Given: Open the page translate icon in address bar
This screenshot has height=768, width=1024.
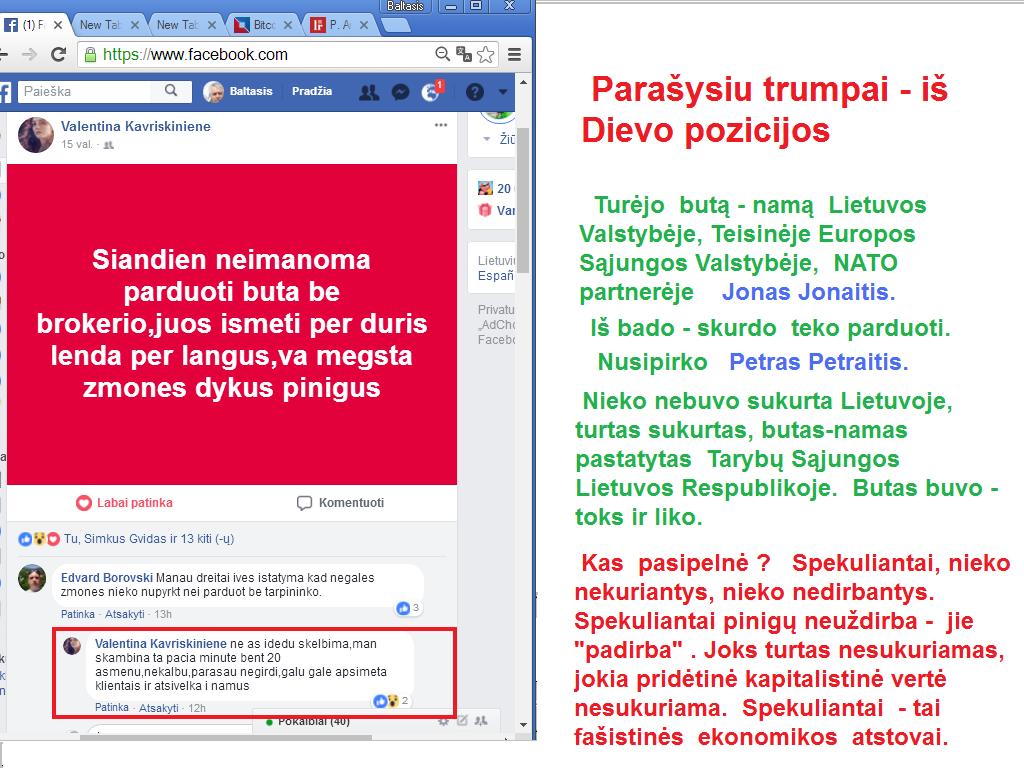Looking at the screenshot, I should (x=464, y=54).
